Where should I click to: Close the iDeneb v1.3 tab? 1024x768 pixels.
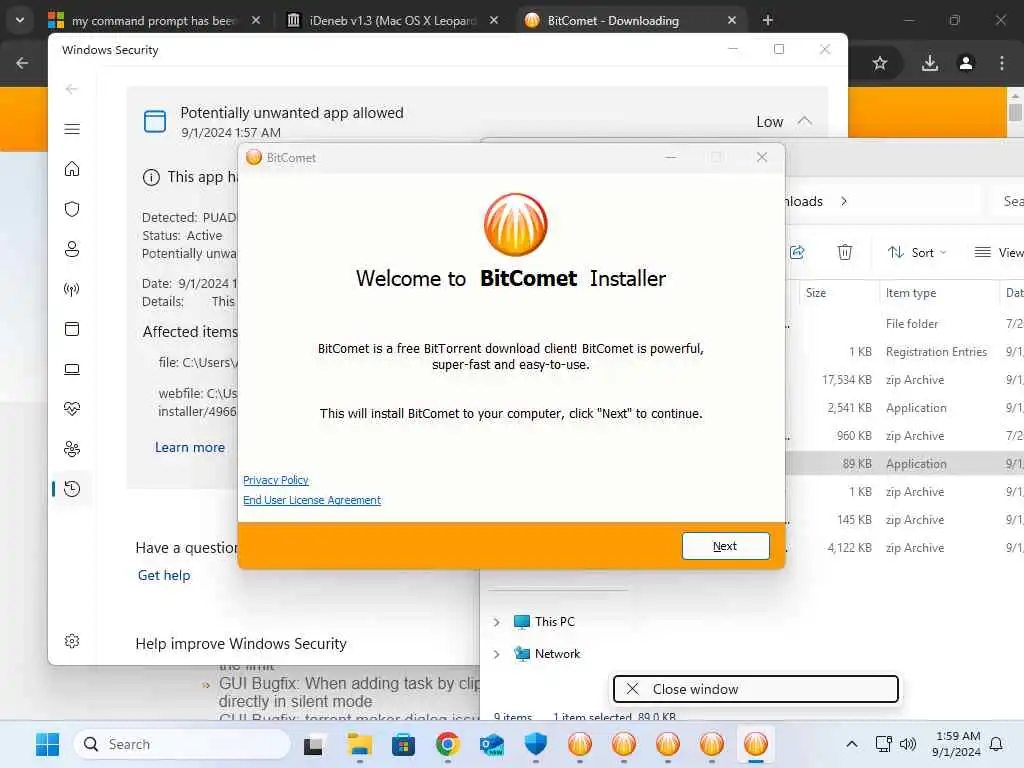494,20
